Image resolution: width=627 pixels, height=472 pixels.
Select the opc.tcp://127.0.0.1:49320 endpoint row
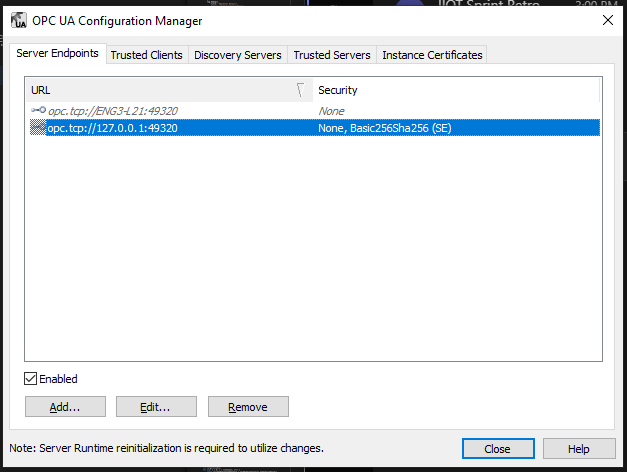315,128
